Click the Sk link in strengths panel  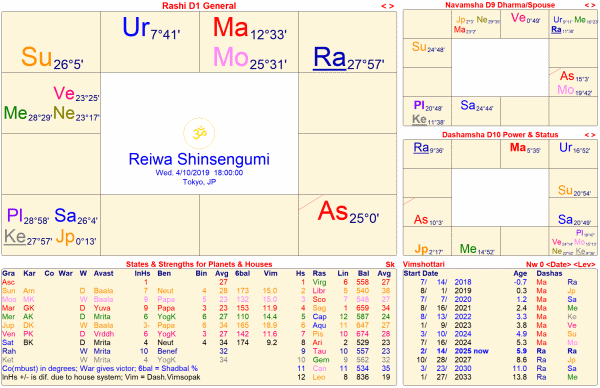(390, 264)
